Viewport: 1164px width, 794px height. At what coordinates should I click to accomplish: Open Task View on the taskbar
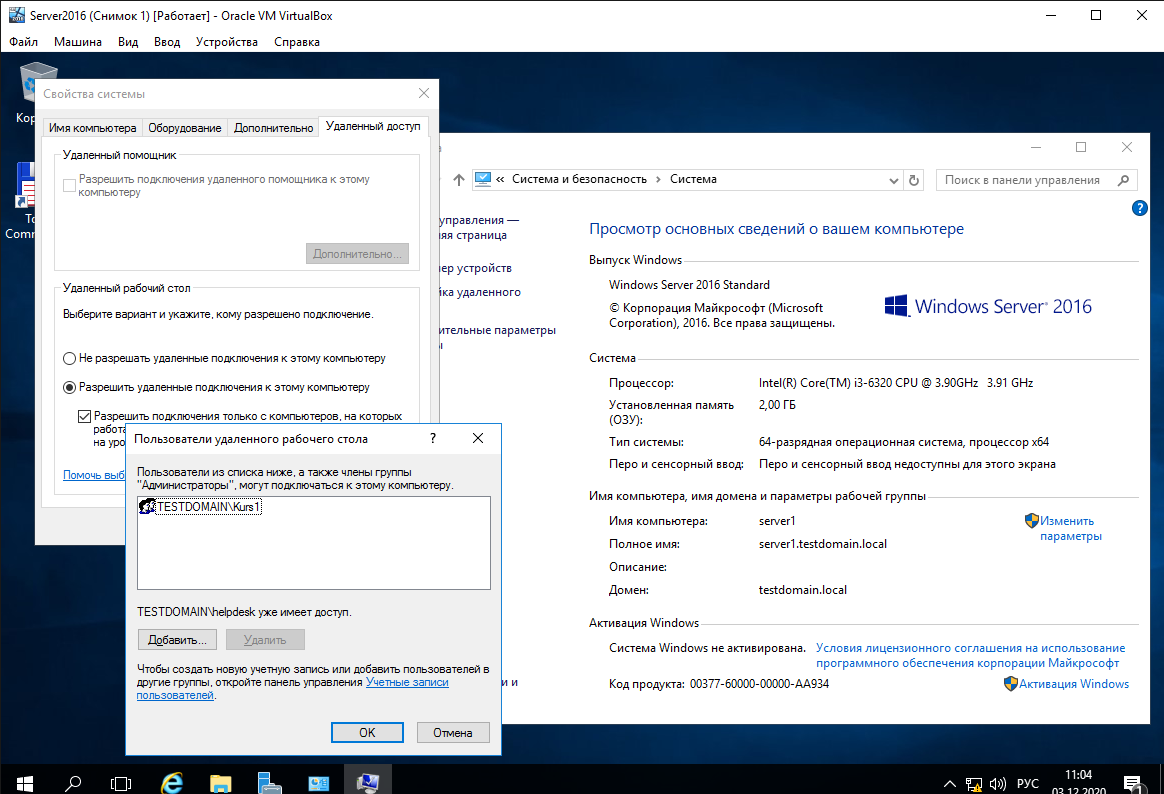[x=121, y=782]
